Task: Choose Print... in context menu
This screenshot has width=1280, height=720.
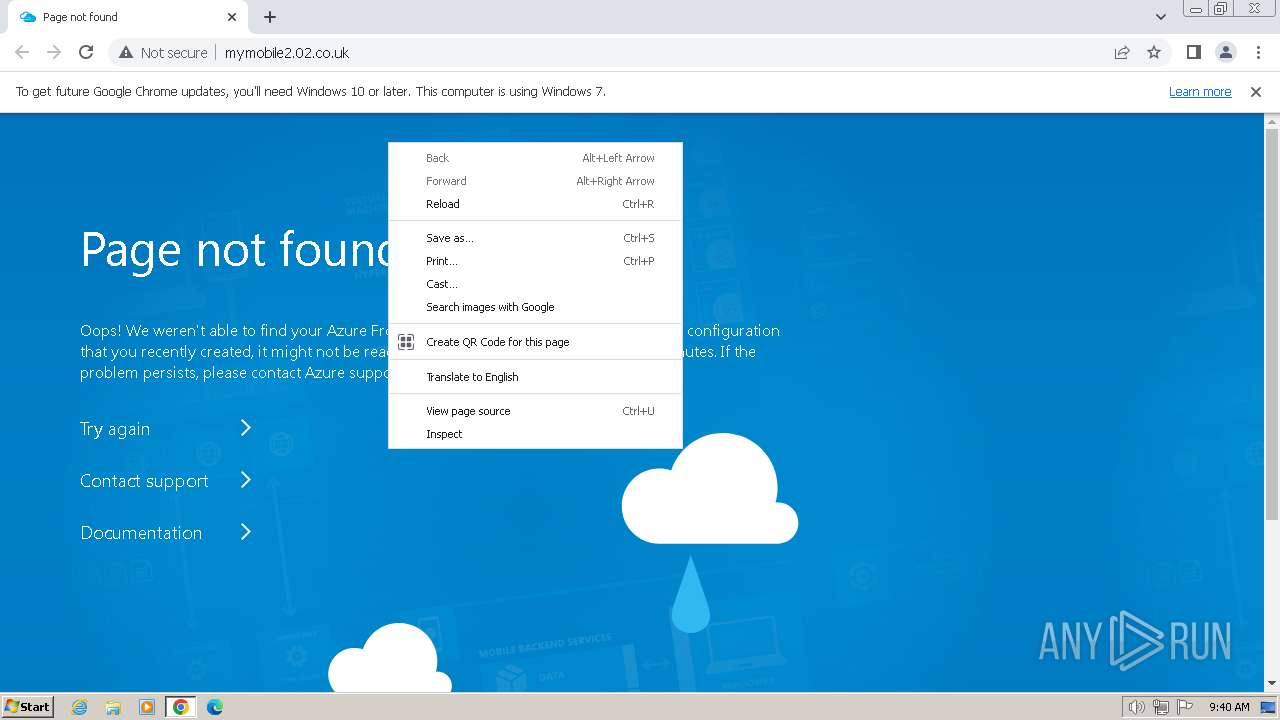Action: click(x=535, y=261)
